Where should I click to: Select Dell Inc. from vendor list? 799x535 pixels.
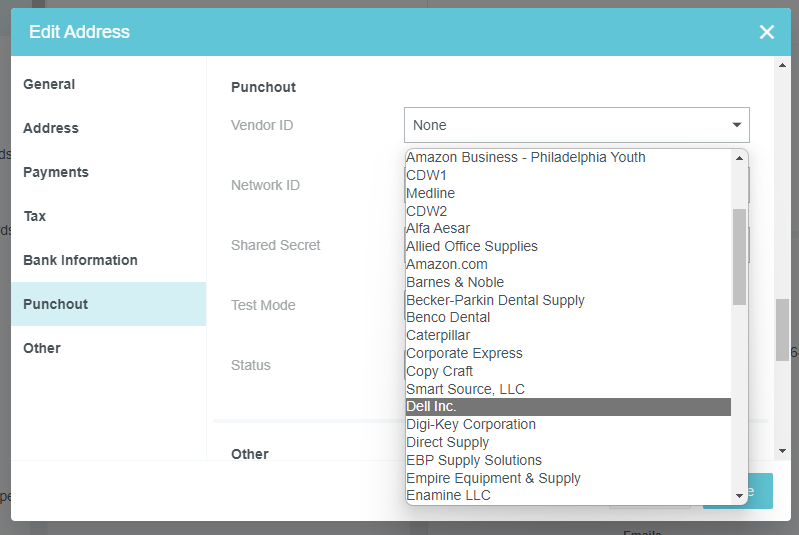(431, 407)
